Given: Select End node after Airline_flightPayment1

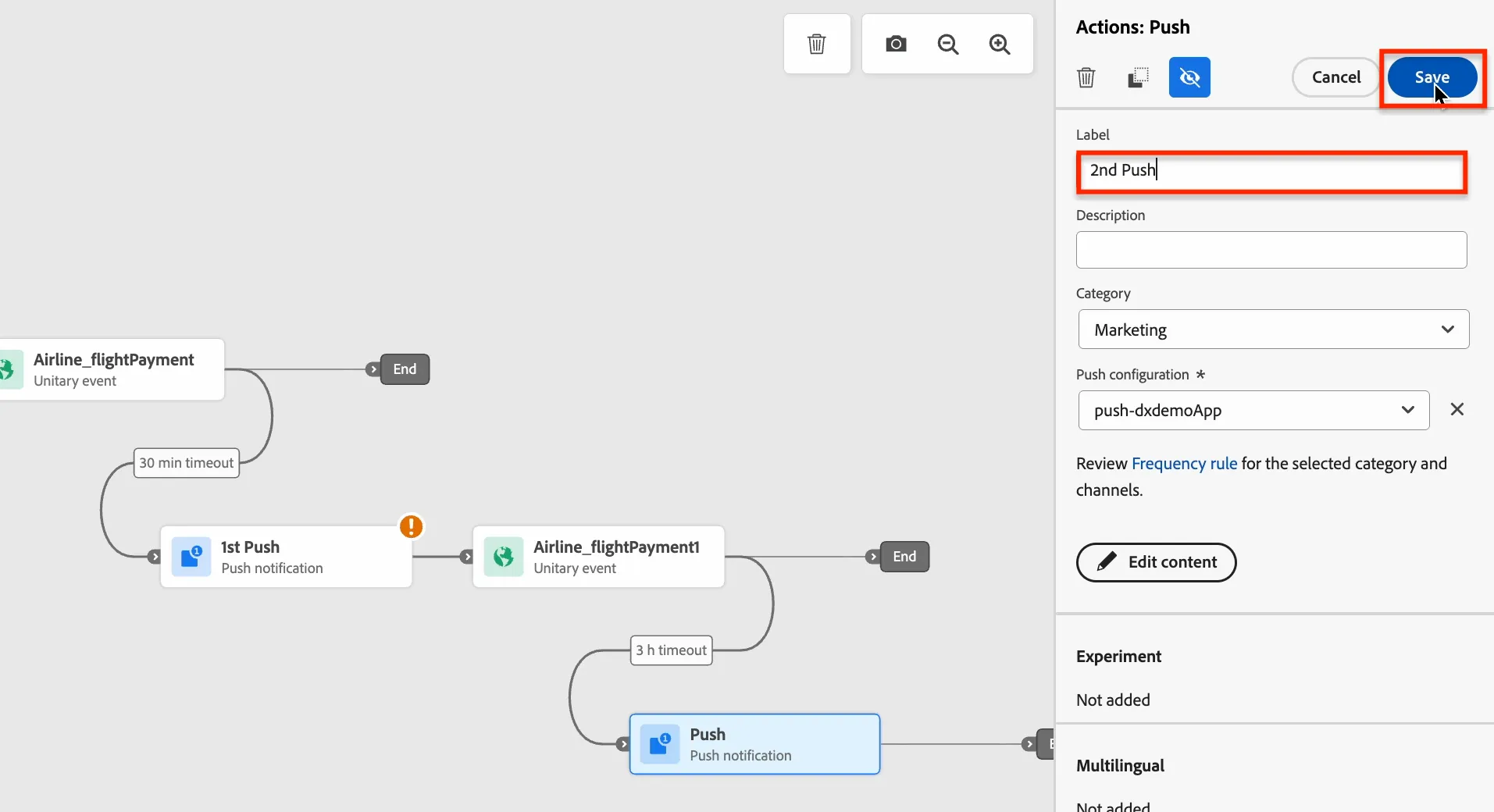Looking at the screenshot, I should tap(904, 557).
